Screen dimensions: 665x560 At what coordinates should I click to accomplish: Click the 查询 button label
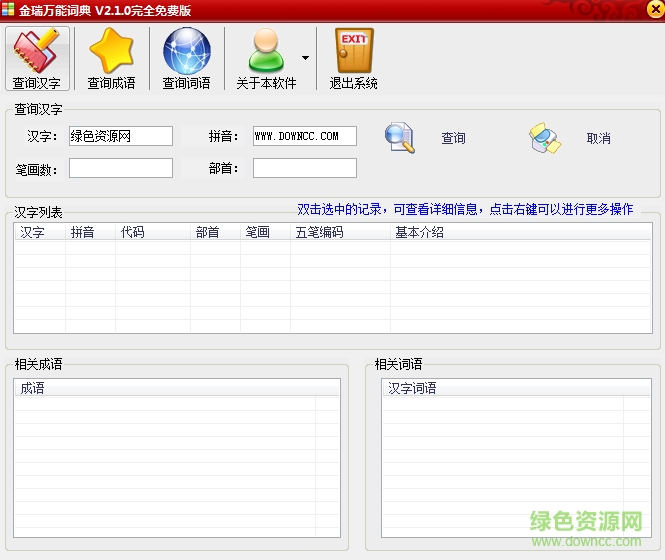tap(453, 138)
